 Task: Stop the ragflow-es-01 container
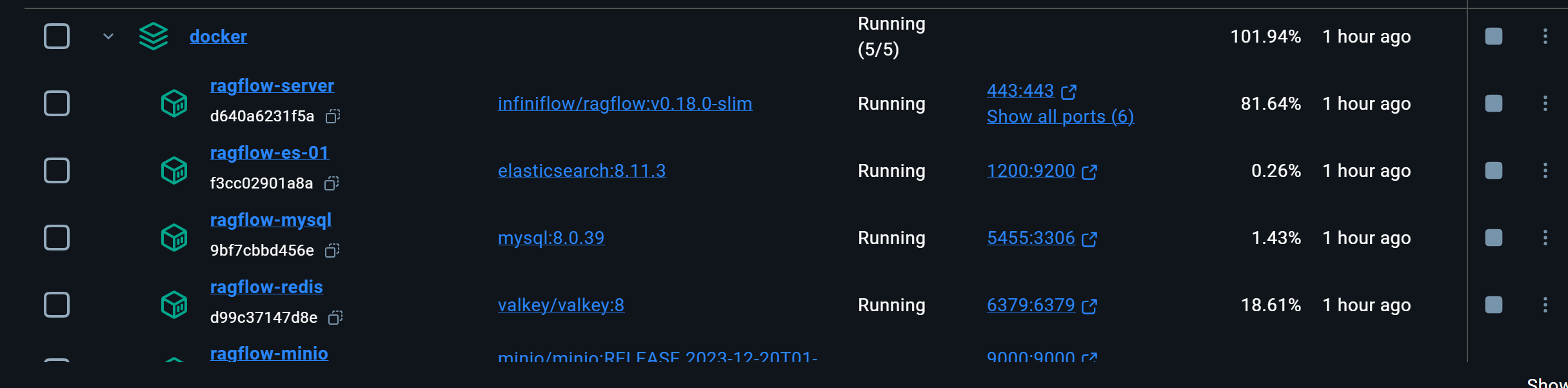[1494, 170]
